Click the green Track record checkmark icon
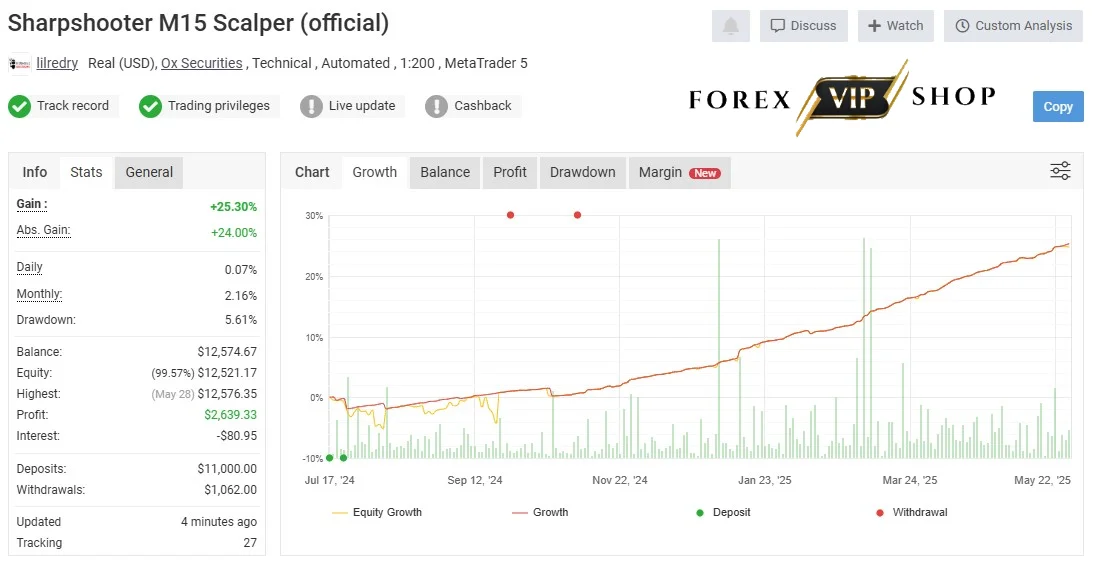The width and height of the screenshot is (1096, 566). [x=20, y=106]
